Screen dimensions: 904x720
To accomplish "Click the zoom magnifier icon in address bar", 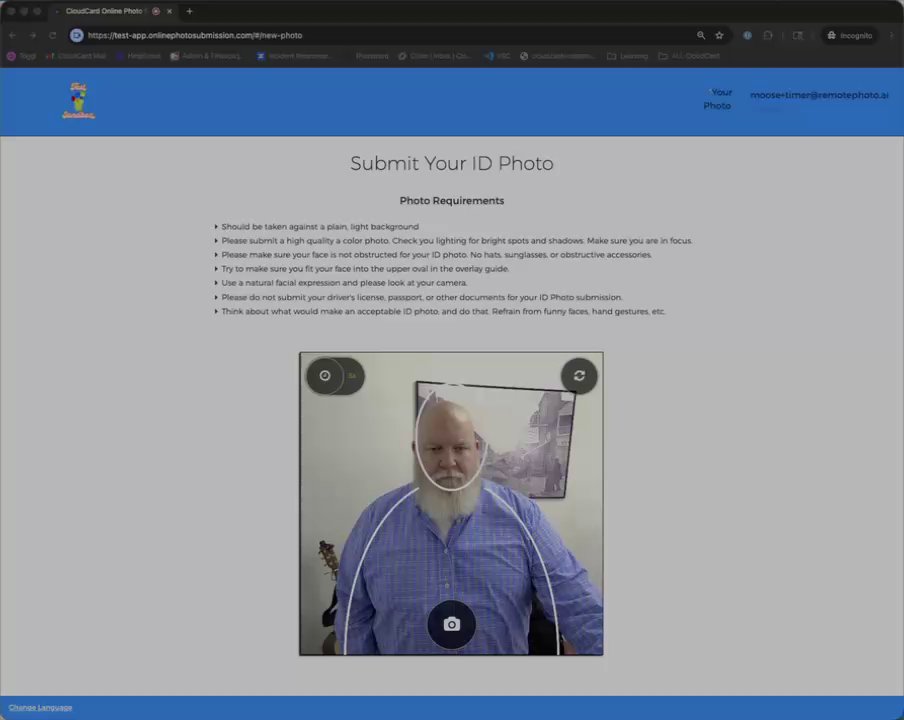I will click(x=700, y=35).
